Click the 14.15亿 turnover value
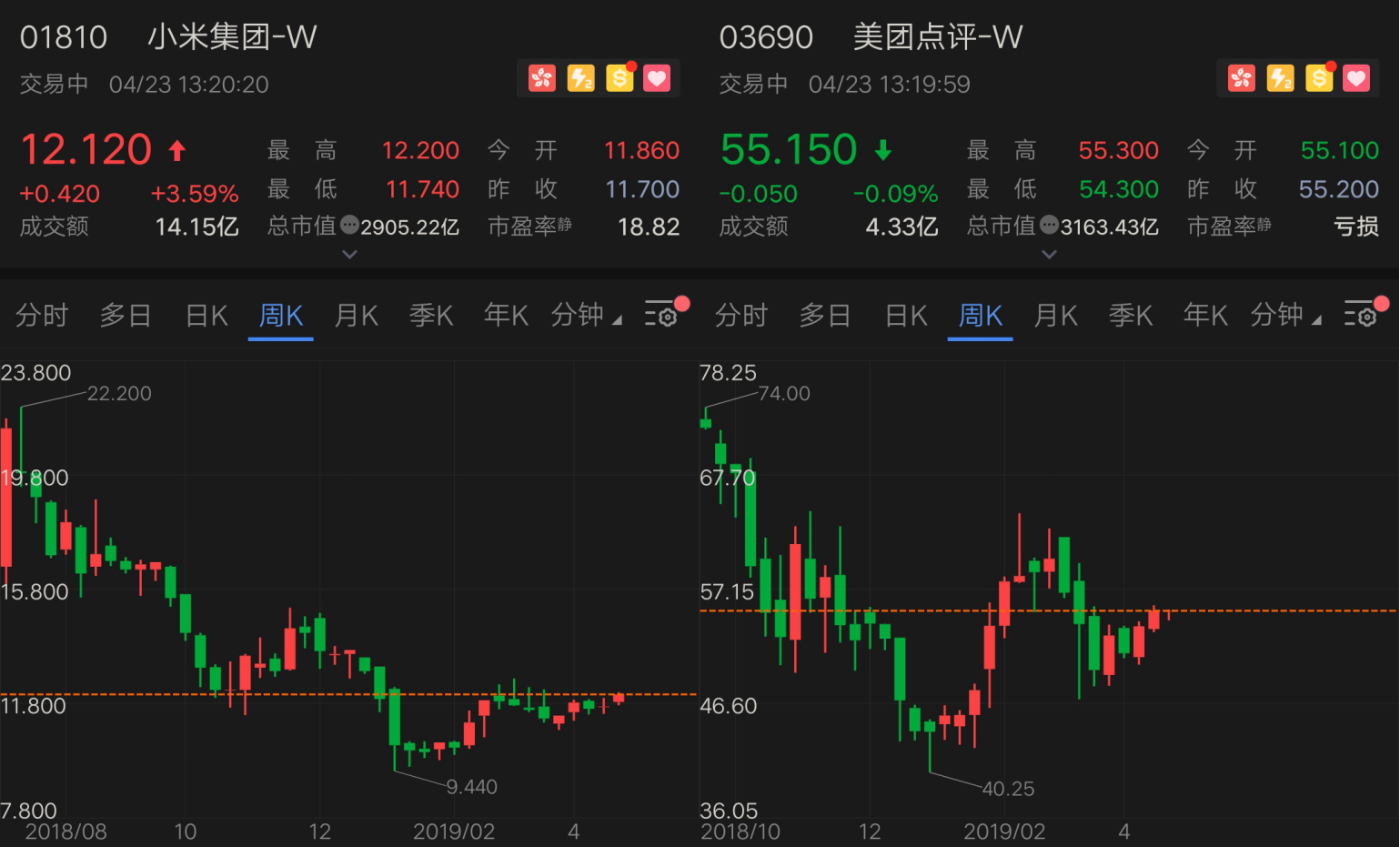Image resolution: width=1400 pixels, height=847 pixels. pyautogui.click(x=197, y=227)
